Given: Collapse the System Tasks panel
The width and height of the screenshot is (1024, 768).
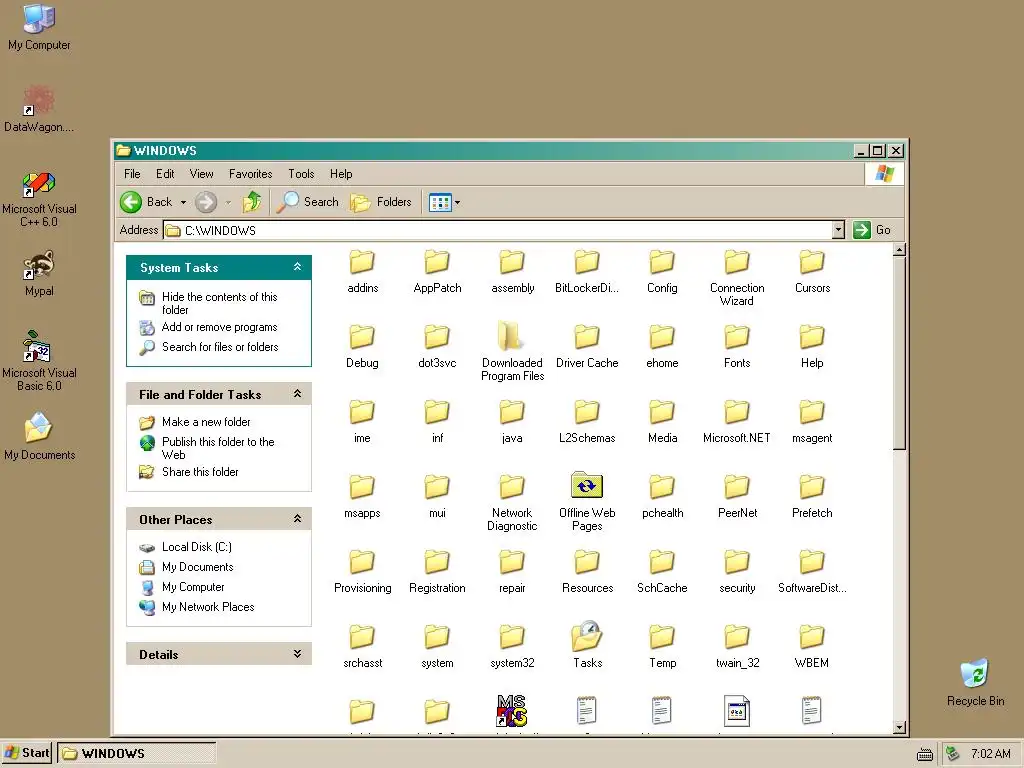Looking at the screenshot, I should coord(297,267).
